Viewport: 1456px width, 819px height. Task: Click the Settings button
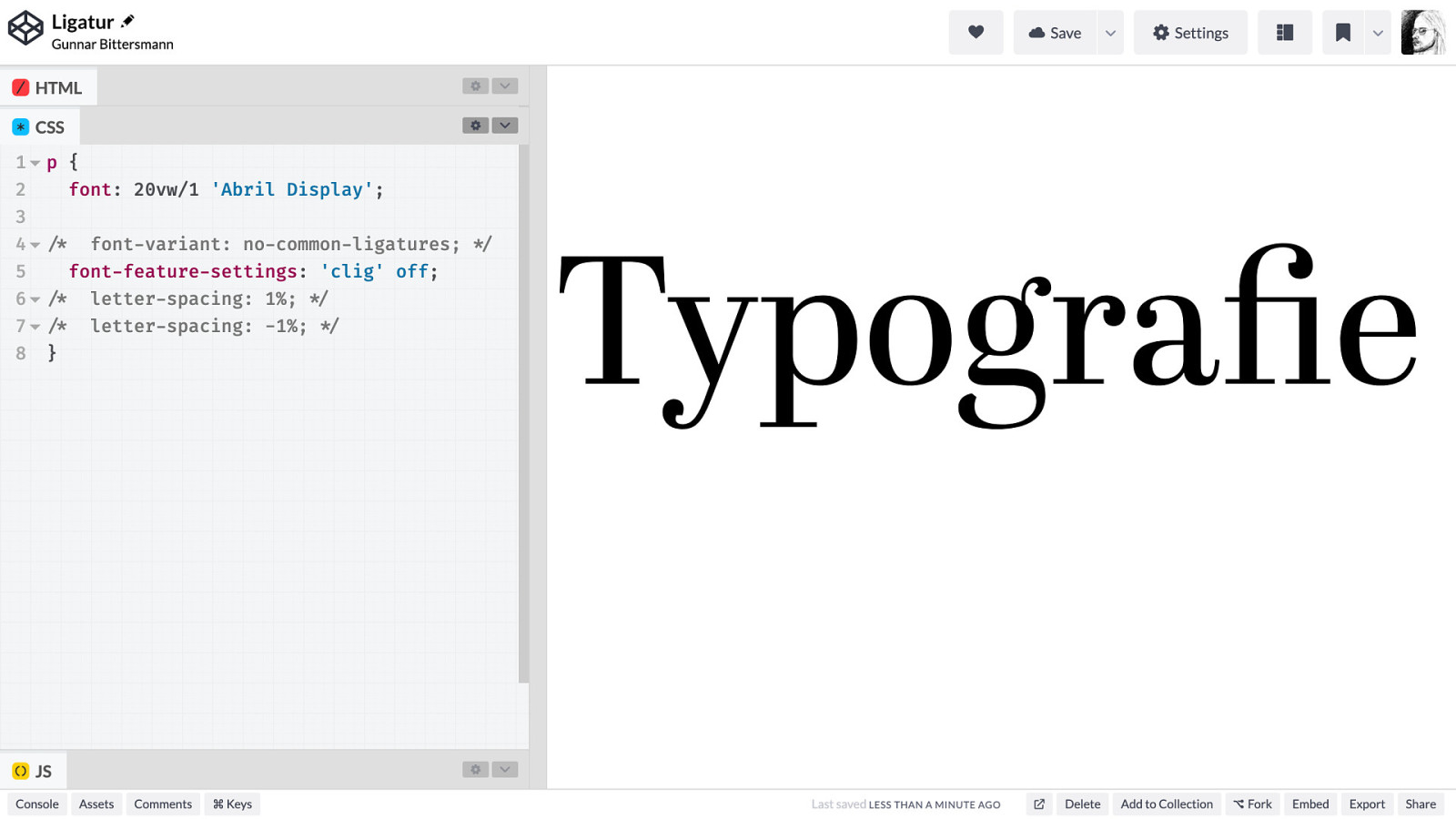[x=1189, y=33]
